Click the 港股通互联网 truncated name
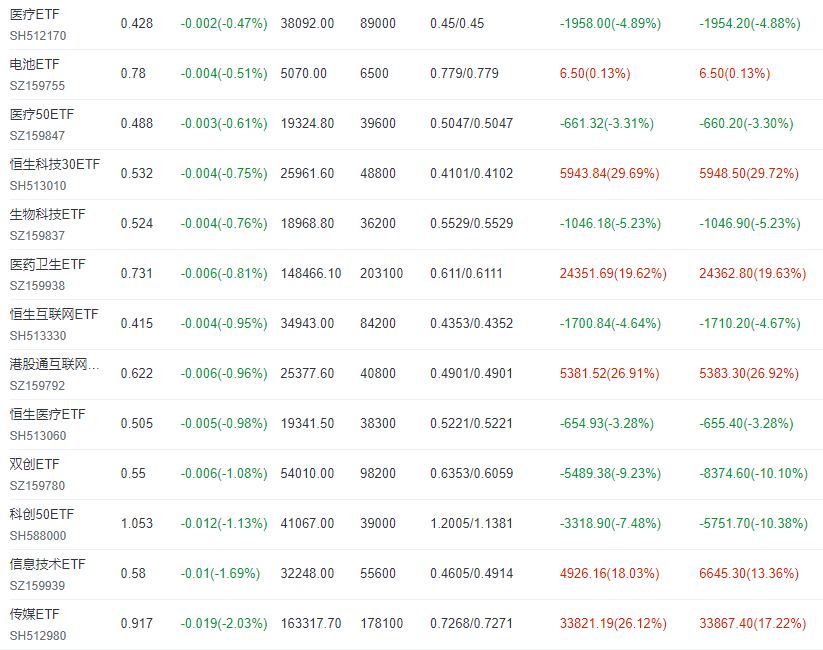This screenshot has width=823, height=650. [54, 364]
